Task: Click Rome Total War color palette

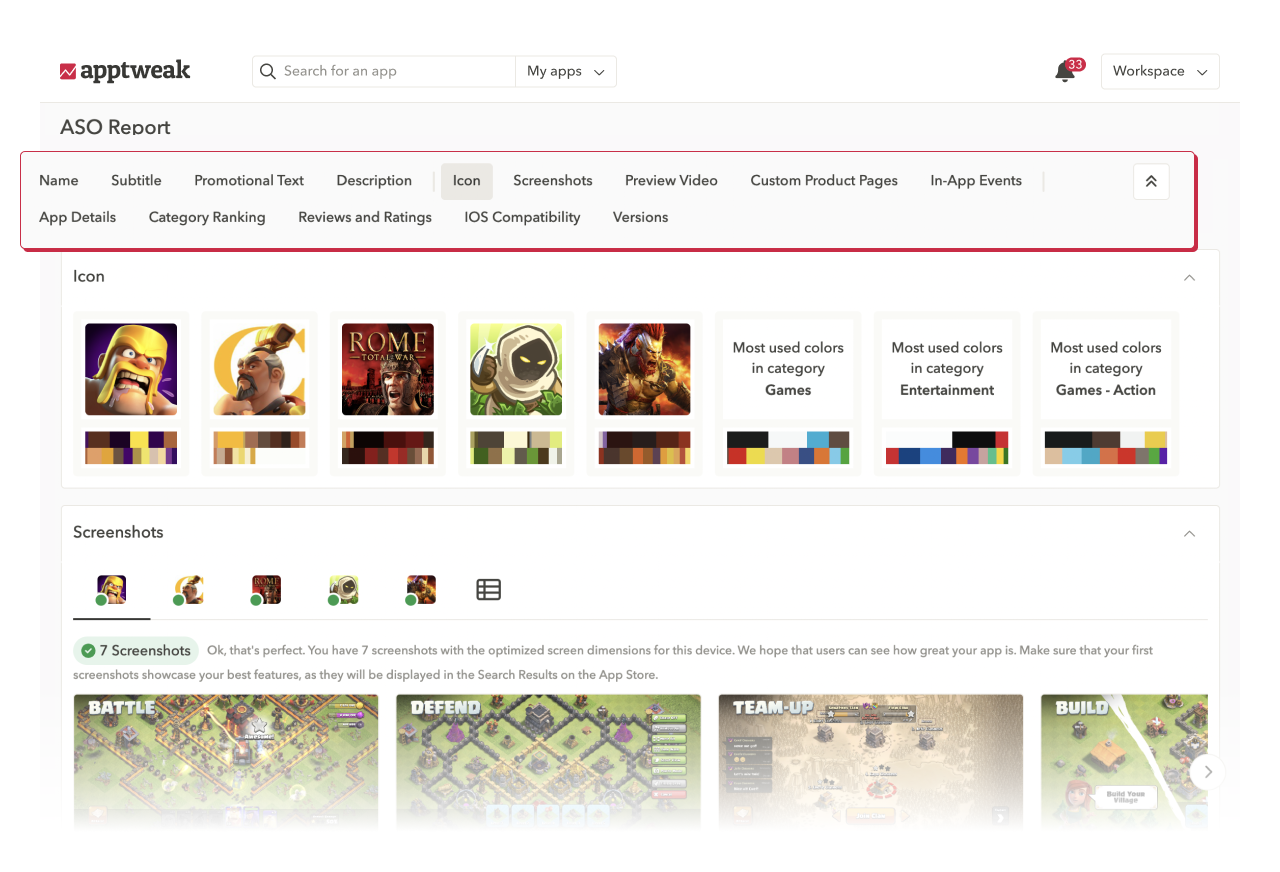Action: pyautogui.click(x=388, y=448)
